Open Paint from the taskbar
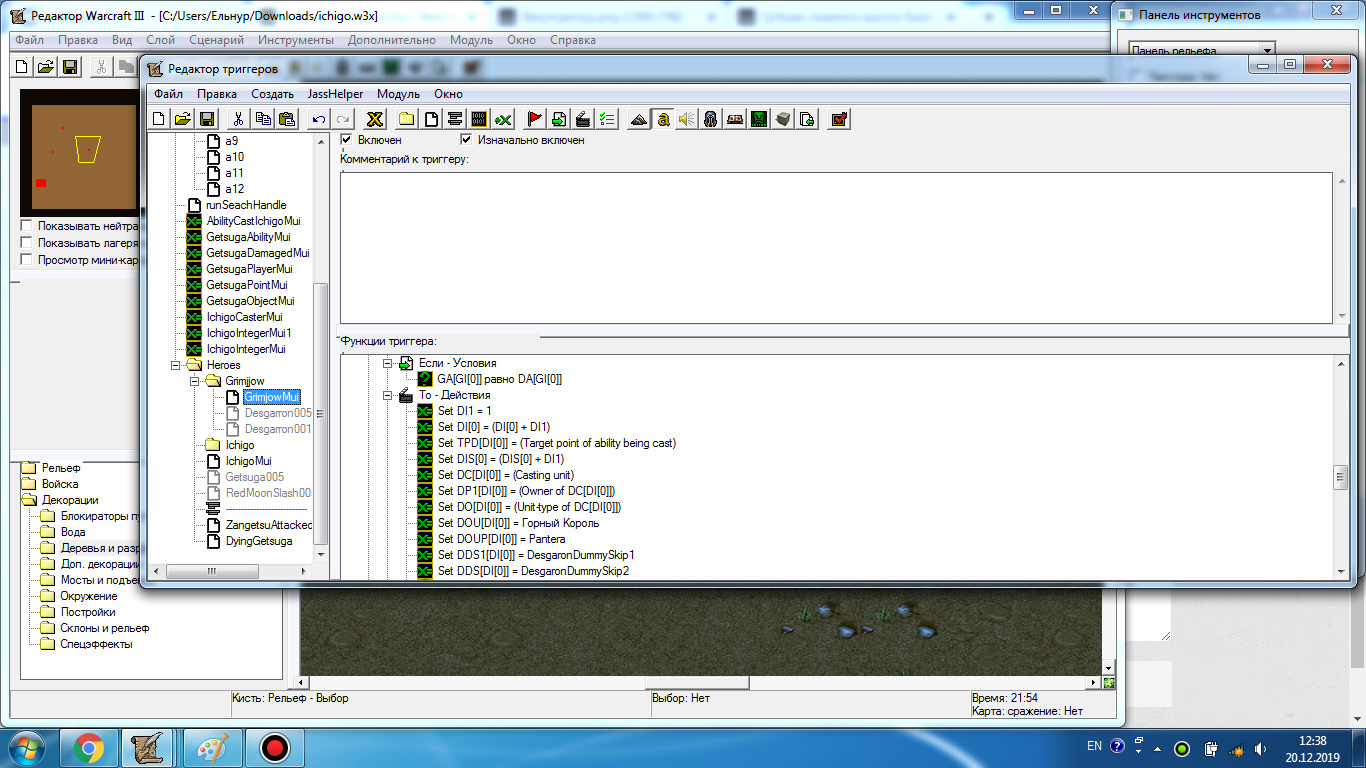Viewport: 1366px width, 768px height. click(x=212, y=748)
